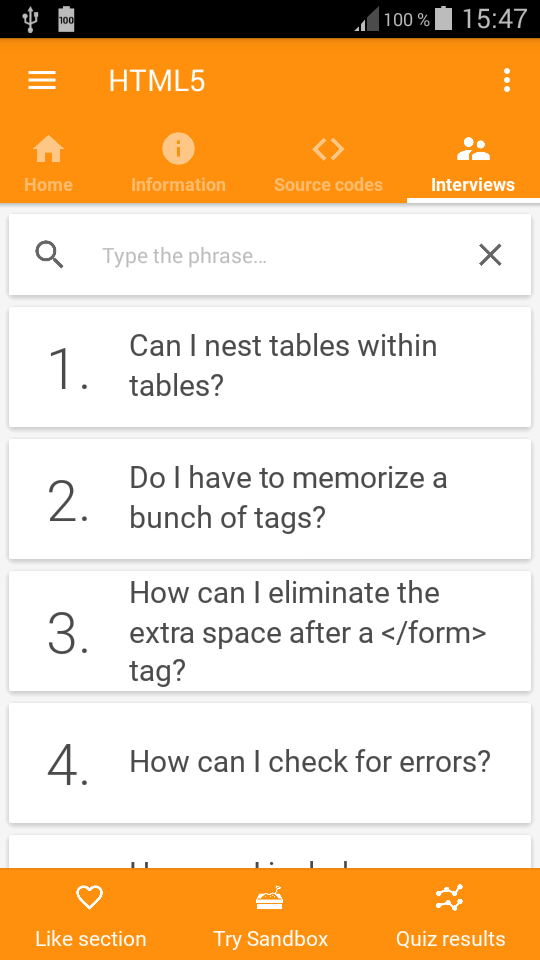
Task: Switch to the Source codes tab label
Action: (x=328, y=185)
